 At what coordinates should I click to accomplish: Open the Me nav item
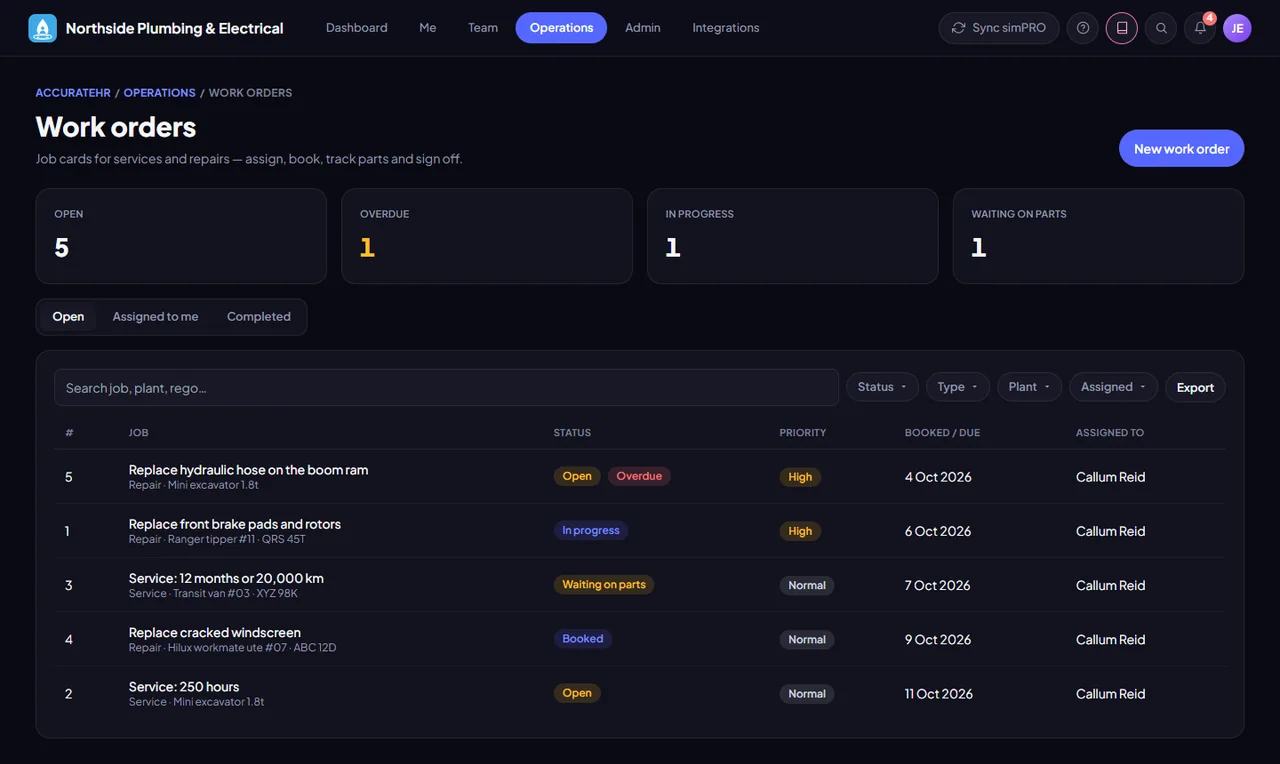click(428, 28)
